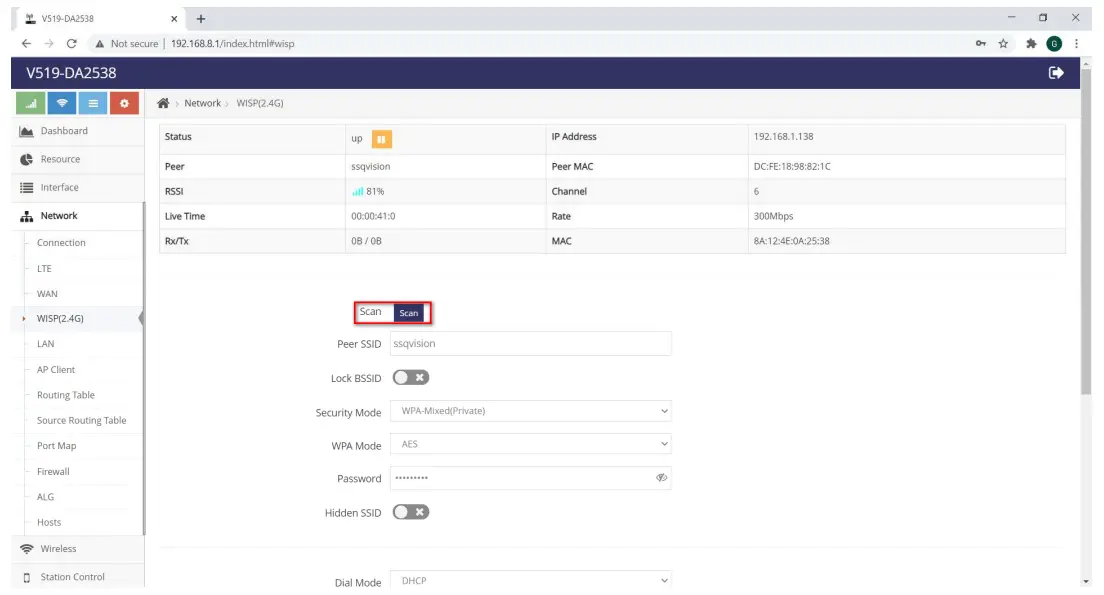This screenshot has width=1104, height=595.
Task: Open the Dial Mode dropdown
Action: tap(530, 581)
